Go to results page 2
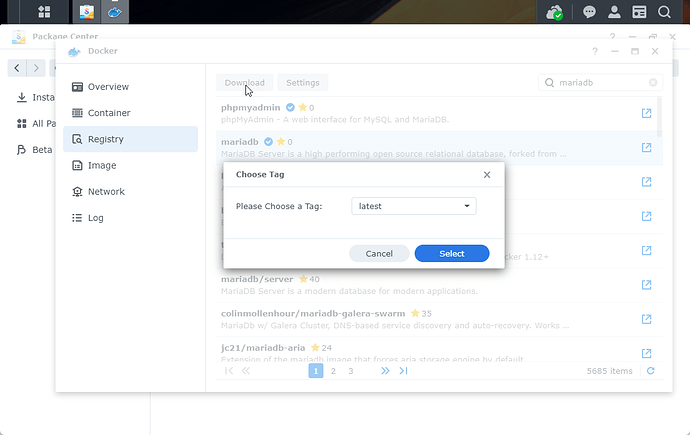 (333, 371)
